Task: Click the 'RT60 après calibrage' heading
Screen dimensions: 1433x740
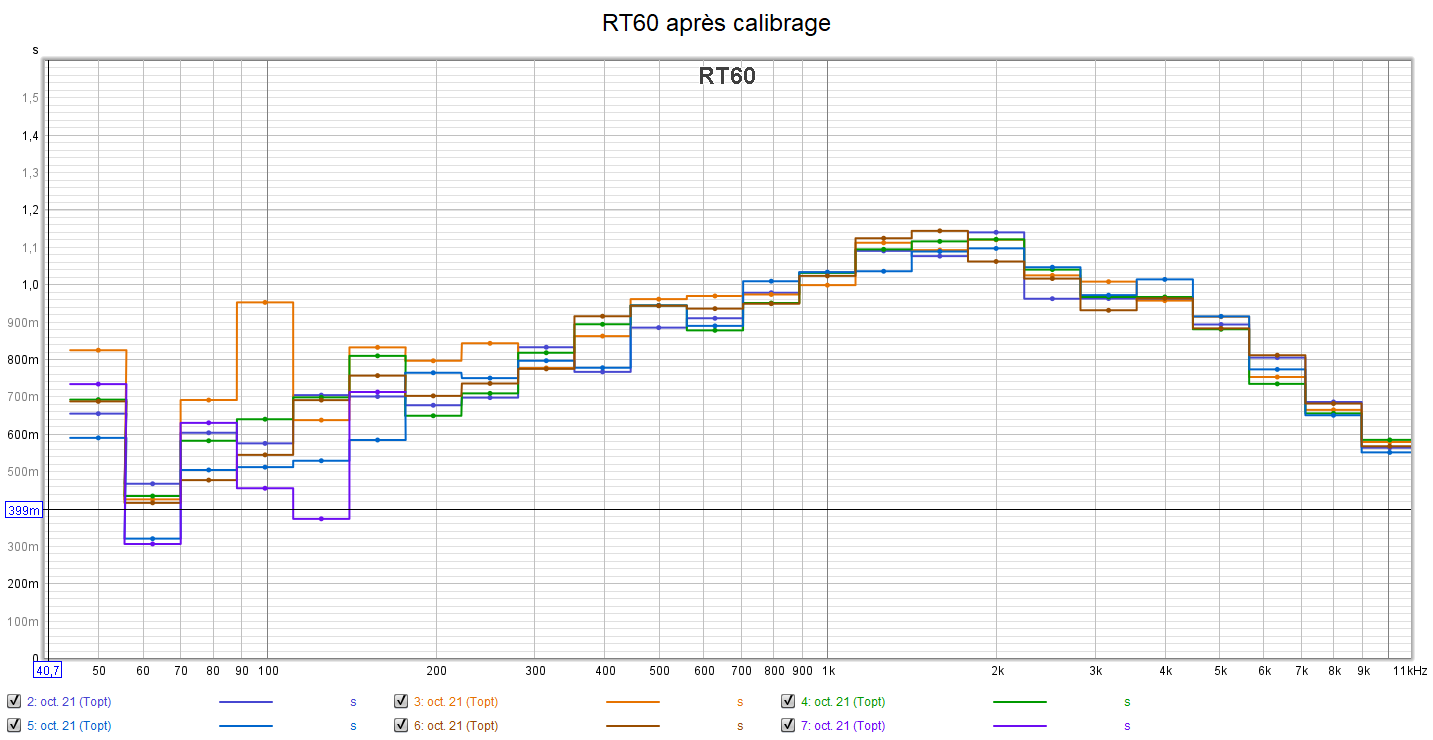Action: (716, 23)
